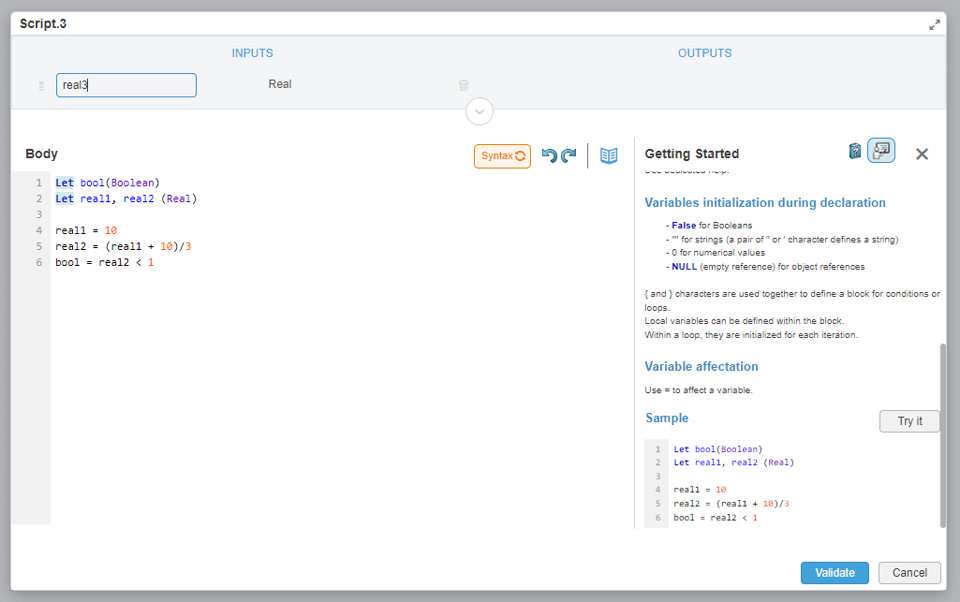Open the help book with question mark
Image resolution: width=960 pixels, height=602 pixels.
855,152
